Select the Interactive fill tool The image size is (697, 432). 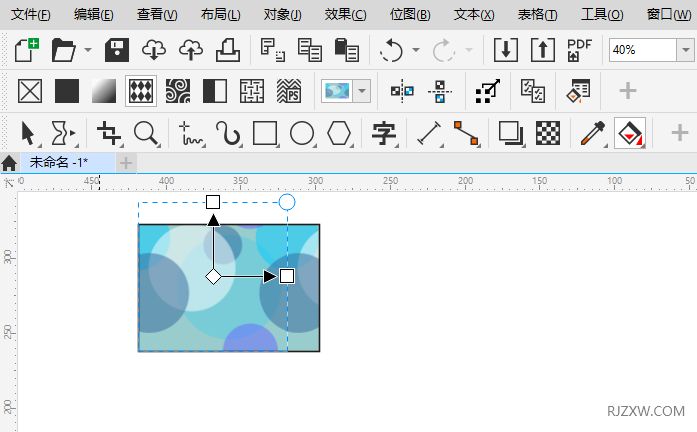point(630,133)
